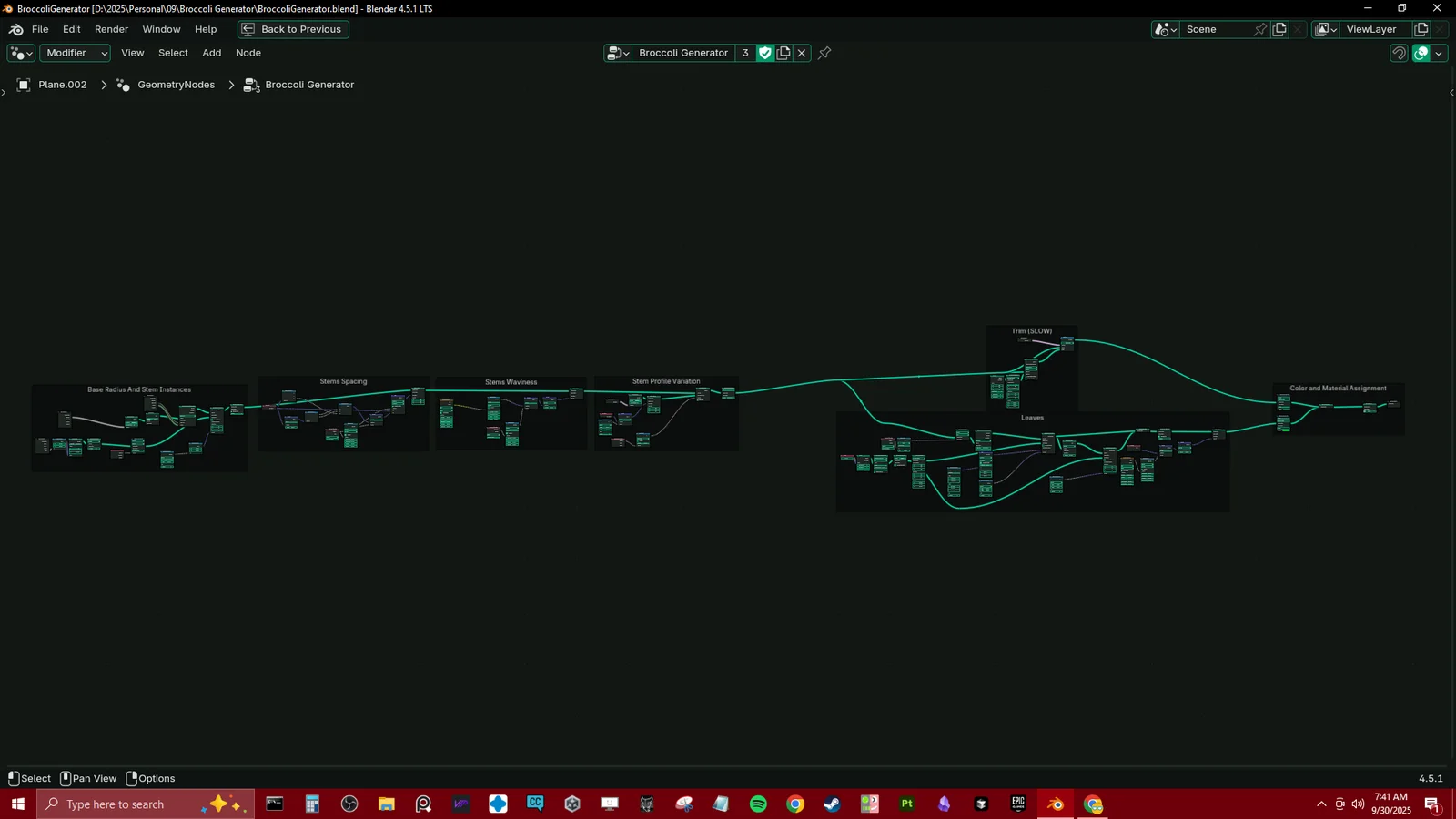The image size is (1456, 819).
Task: Open the Add menu
Action: pyautogui.click(x=211, y=53)
